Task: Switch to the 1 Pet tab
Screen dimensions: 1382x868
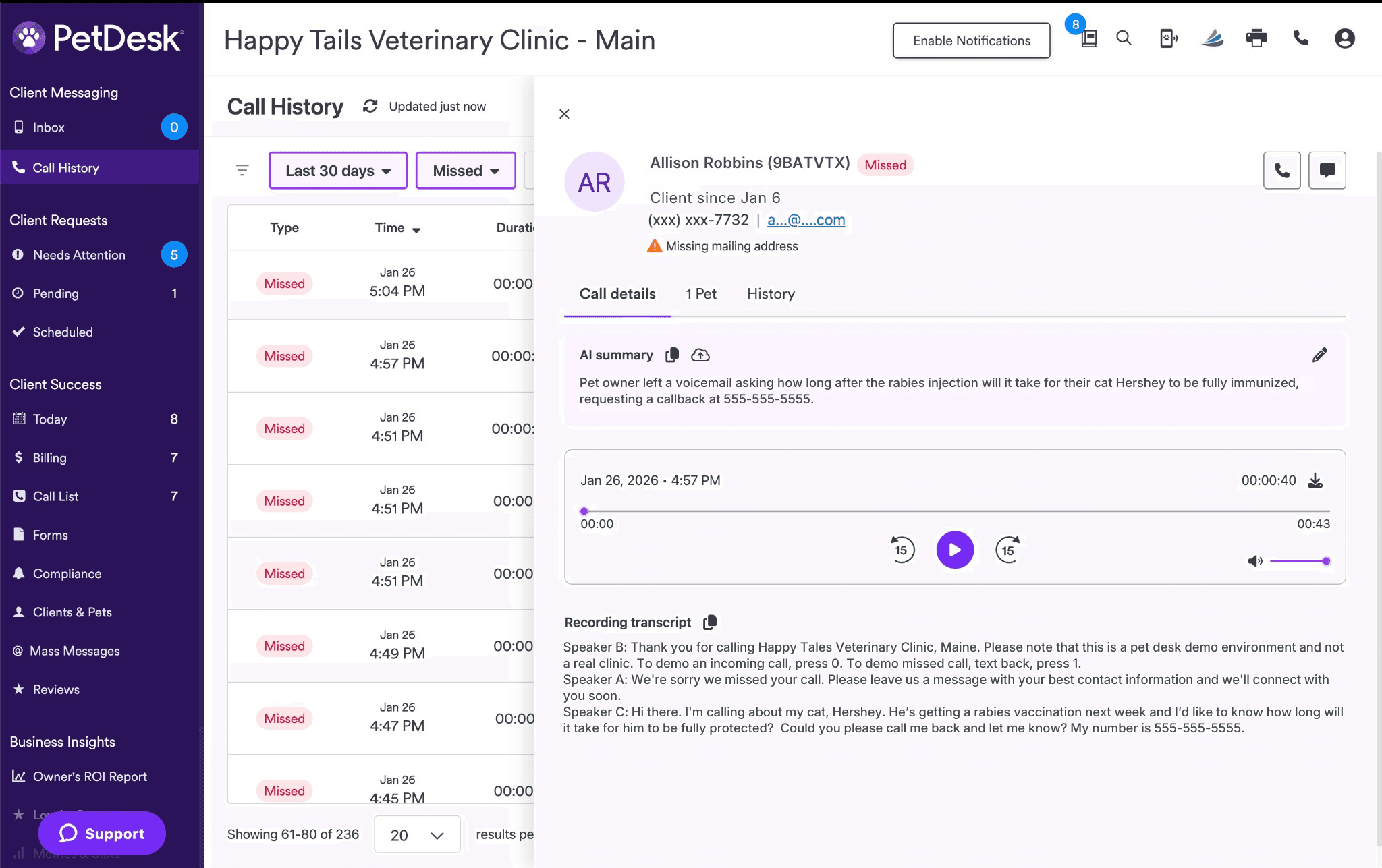Action: pos(700,294)
